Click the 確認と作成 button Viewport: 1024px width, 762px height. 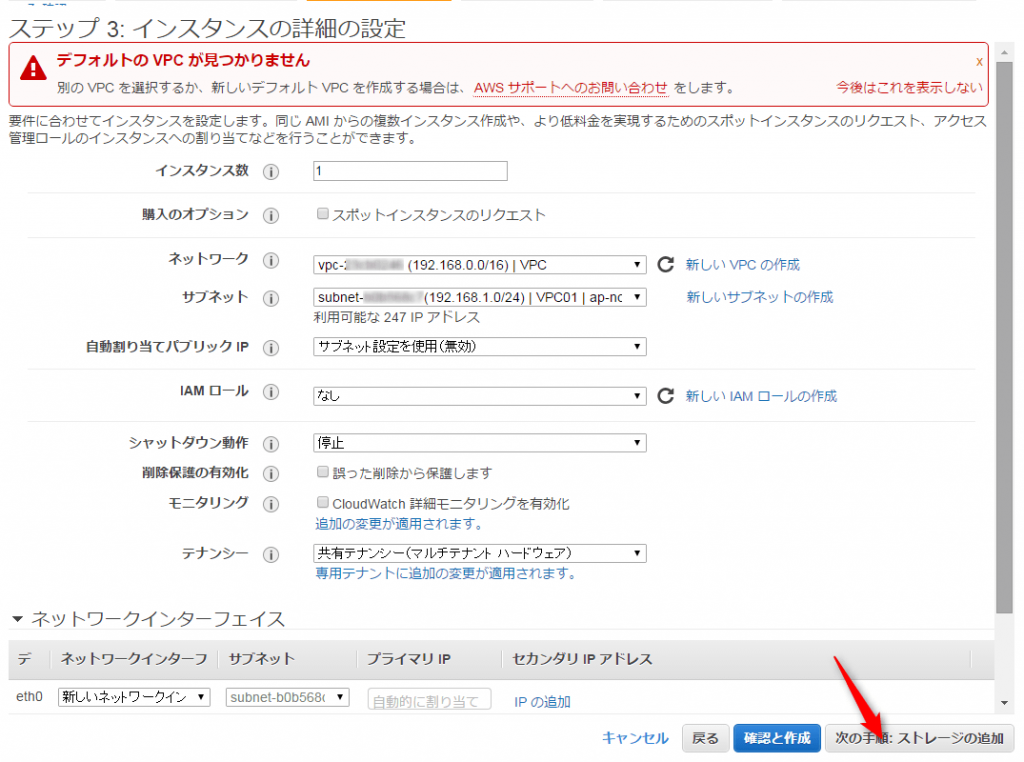(x=777, y=738)
